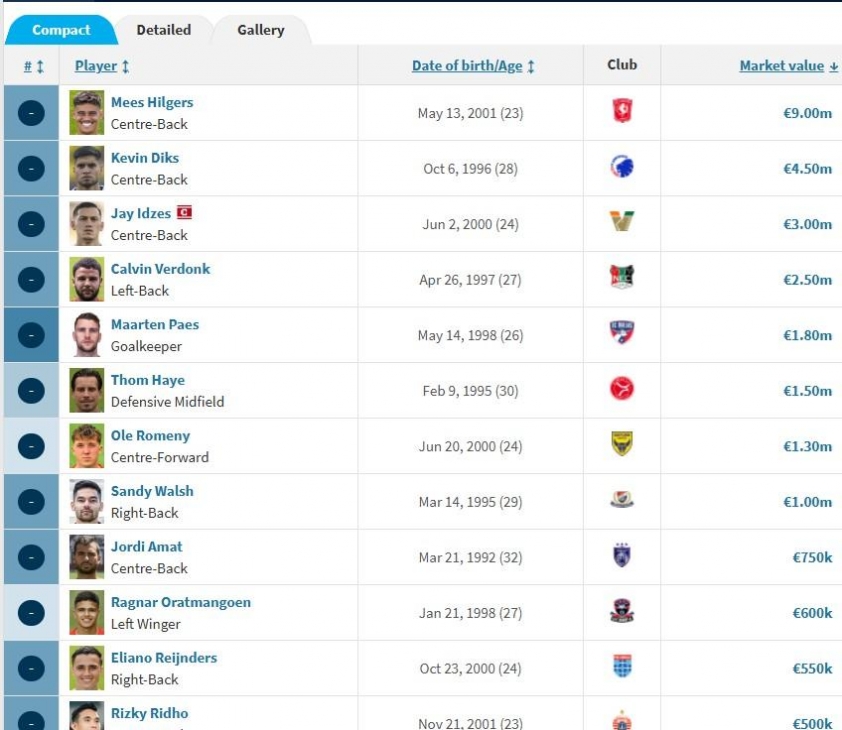Open Venezia crest in Jay Idzes row
Image resolution: width=842 pixels, height=730 pixels.
(x=622, y=221)
